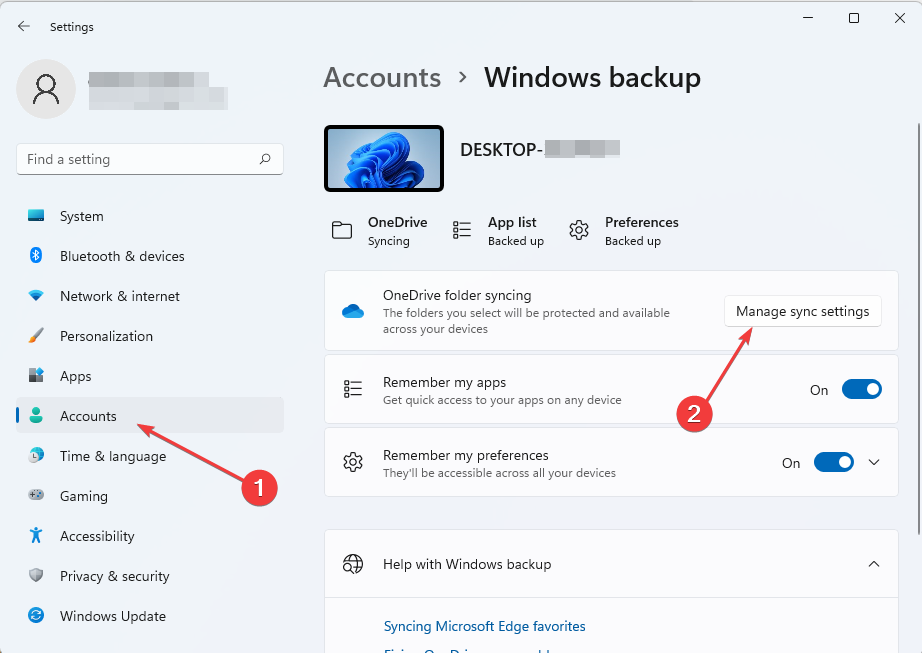Disable Remember my preferences
Viewport: 922px width, 653px height.
(x=833, y=462)
